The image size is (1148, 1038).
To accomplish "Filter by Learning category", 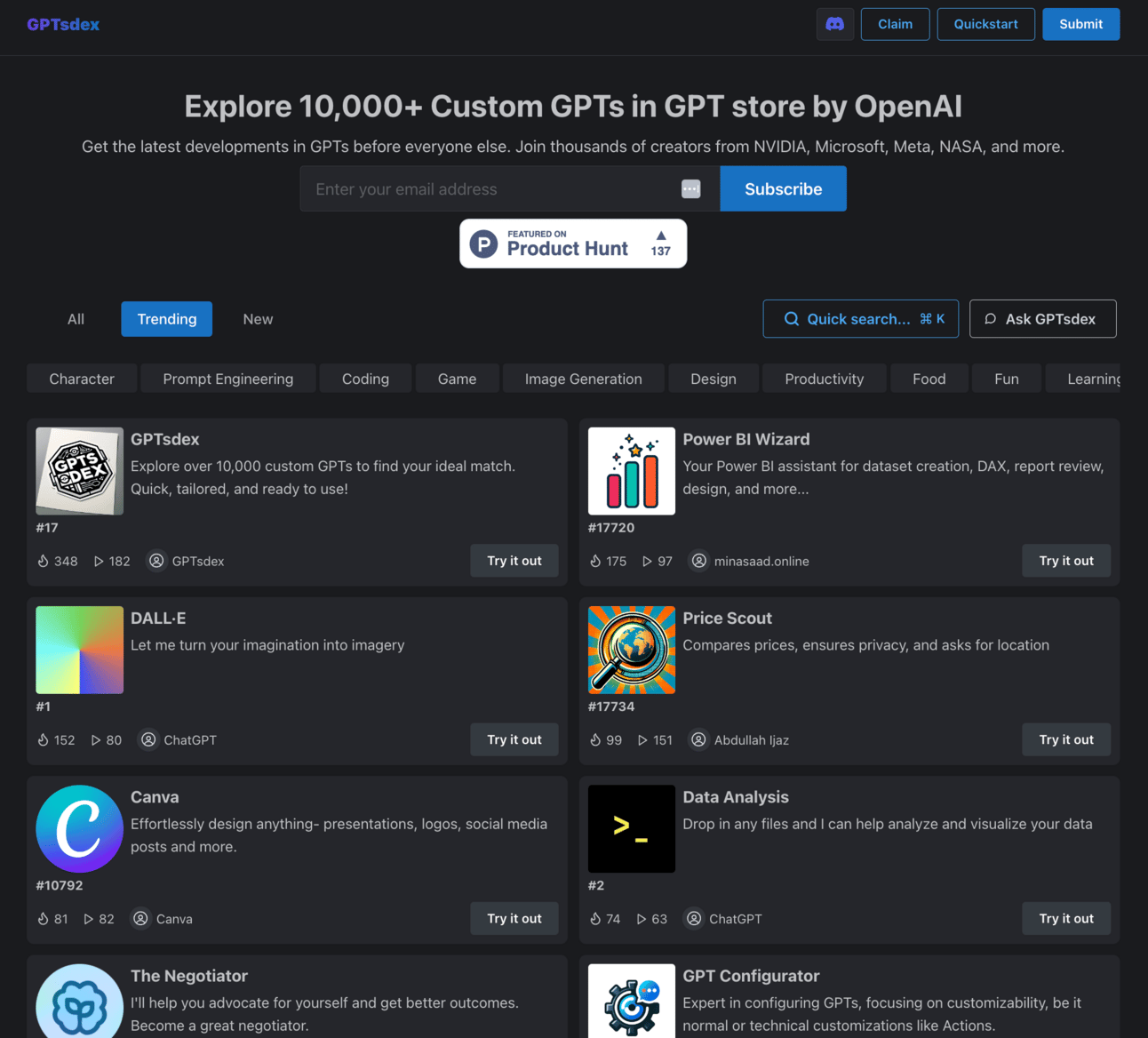I will (1084, 379).
